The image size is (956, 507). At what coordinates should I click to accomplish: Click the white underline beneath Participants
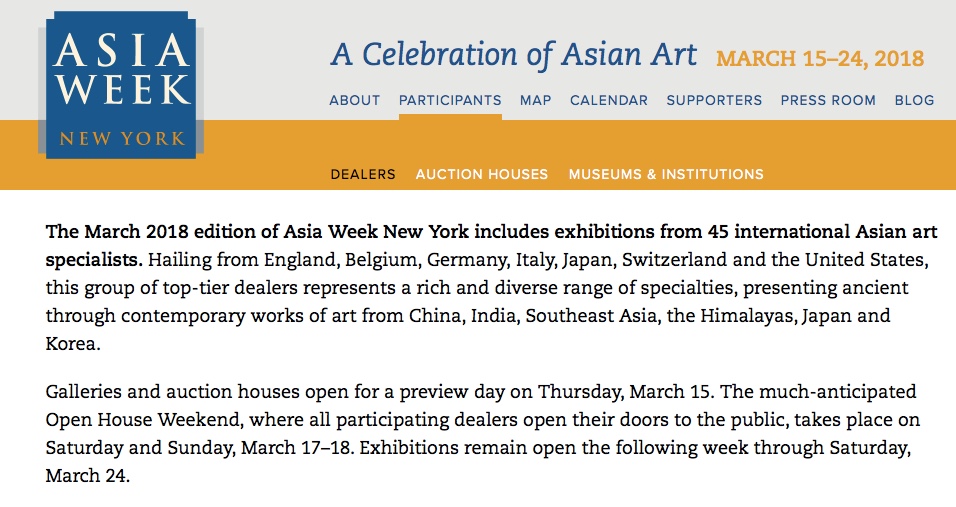451,117
